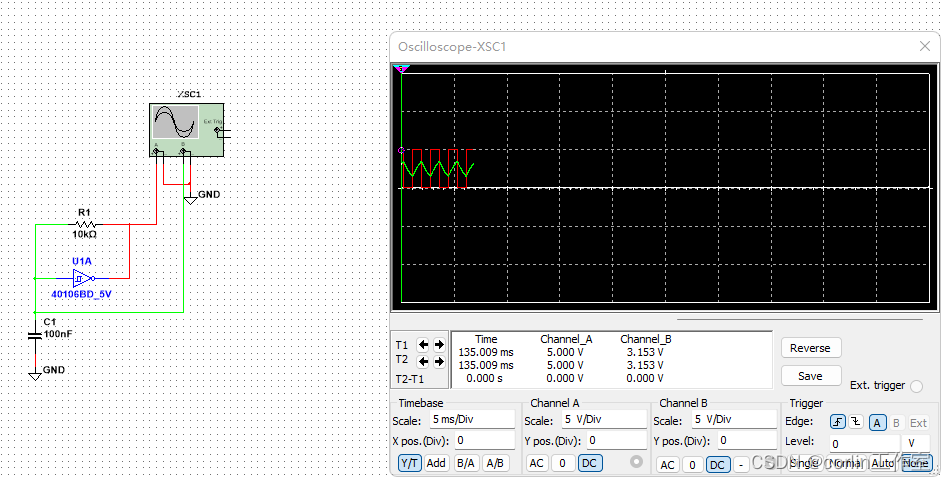Click the Save button
945x481 pixels.
[x=811, y=376]
